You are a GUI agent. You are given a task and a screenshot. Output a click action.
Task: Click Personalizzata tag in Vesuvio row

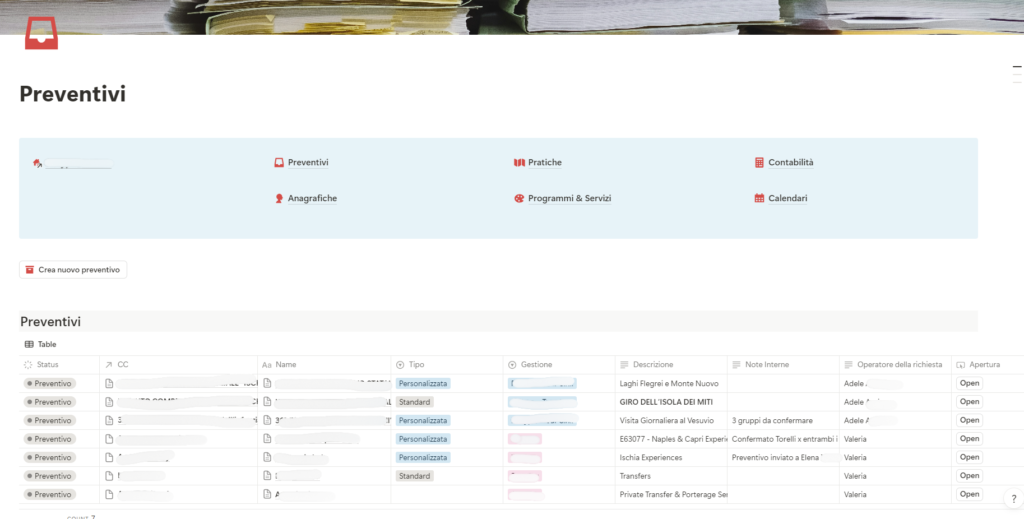tap(423, 420)
